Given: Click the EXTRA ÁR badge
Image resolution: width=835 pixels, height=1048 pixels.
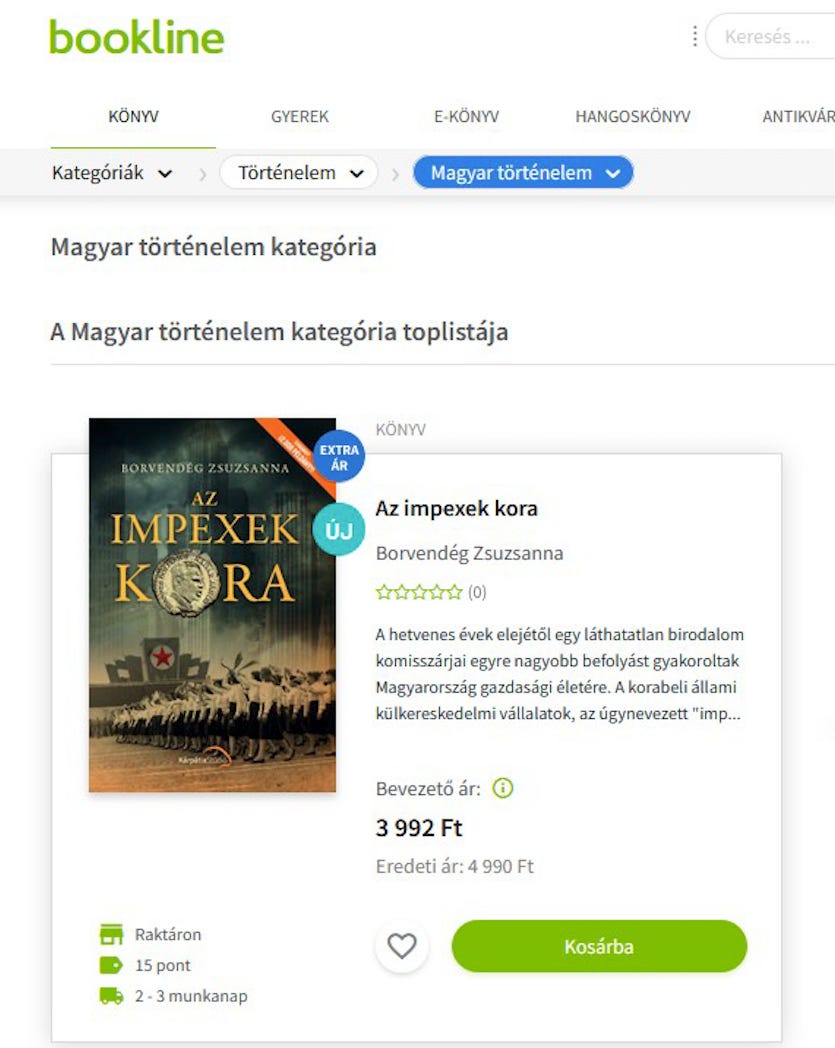Looking at the screenshot, I should [339, 457].
